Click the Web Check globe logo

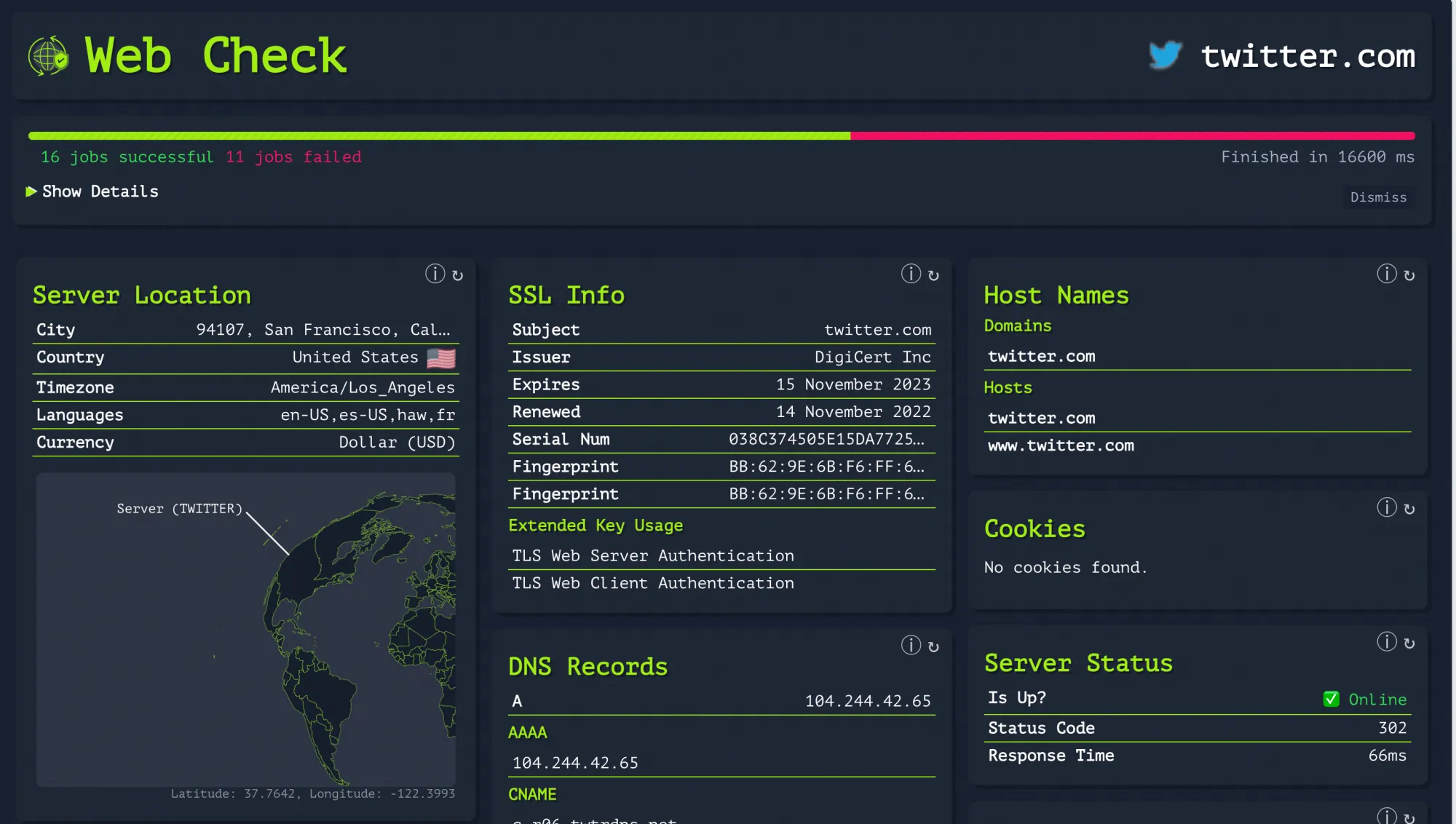(x=48, y=56)
